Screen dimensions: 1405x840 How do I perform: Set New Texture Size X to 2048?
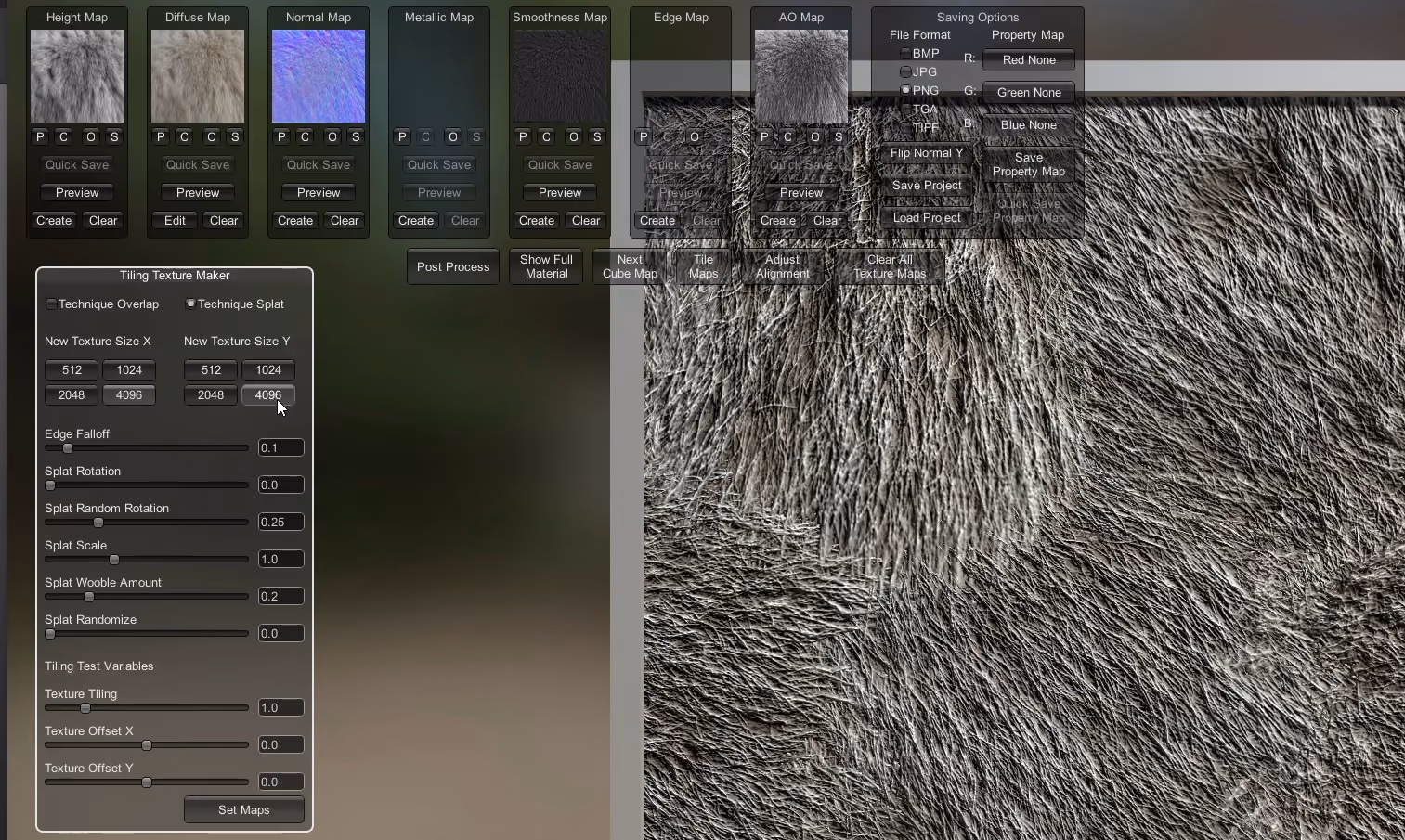(72, 395)
